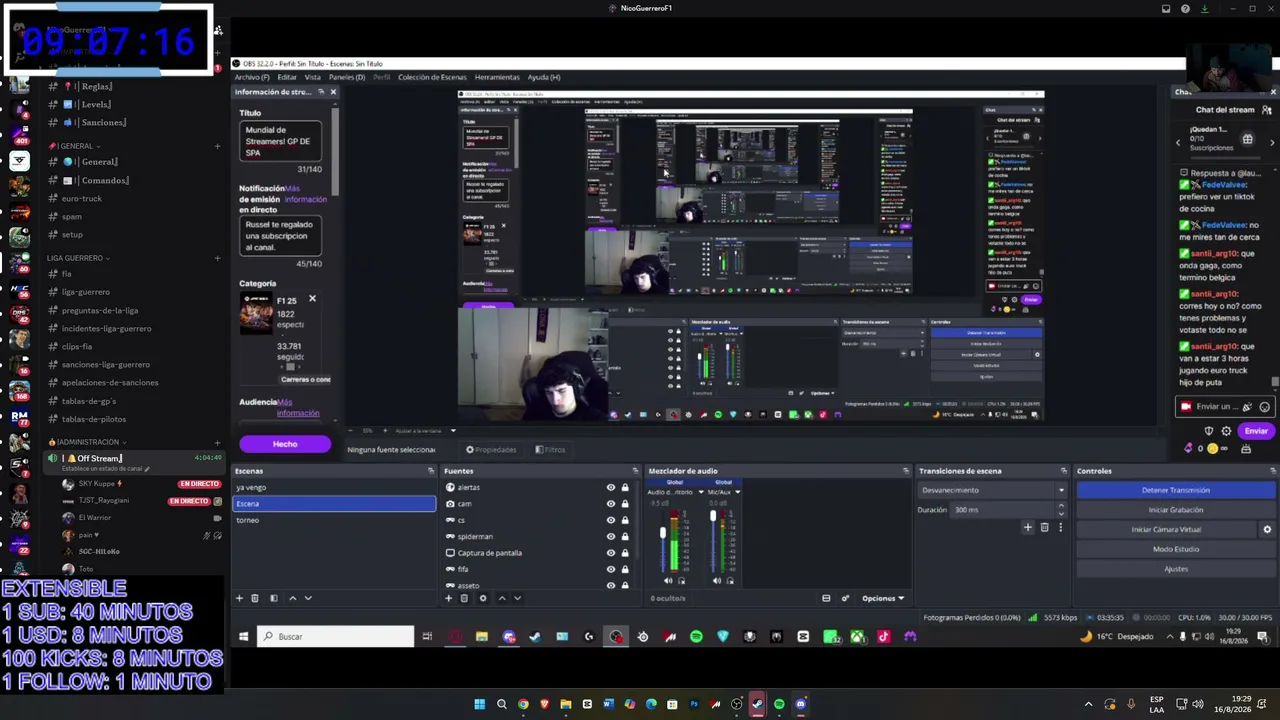
Task: Open source properties gear in Fuentes toolbar
Action: click(x=483, y=598)
